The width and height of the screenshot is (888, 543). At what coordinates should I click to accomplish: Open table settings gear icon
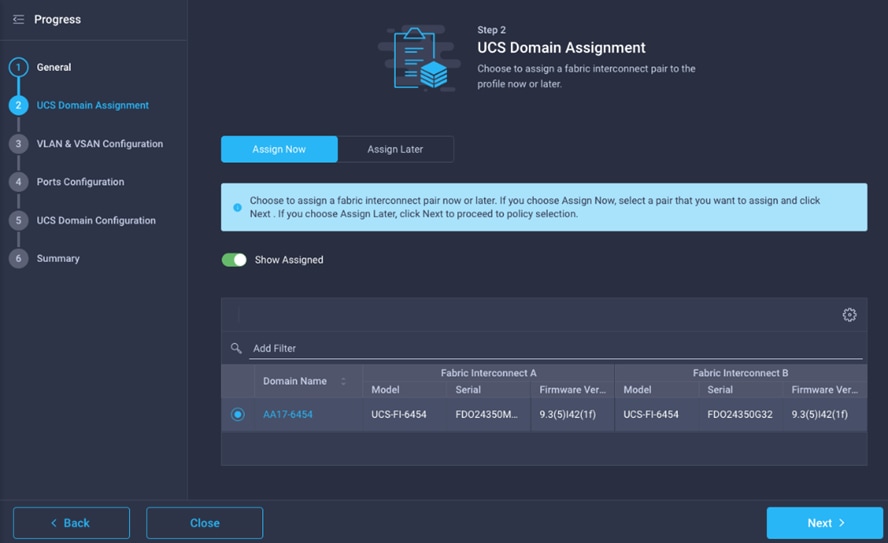pos(849,315)
